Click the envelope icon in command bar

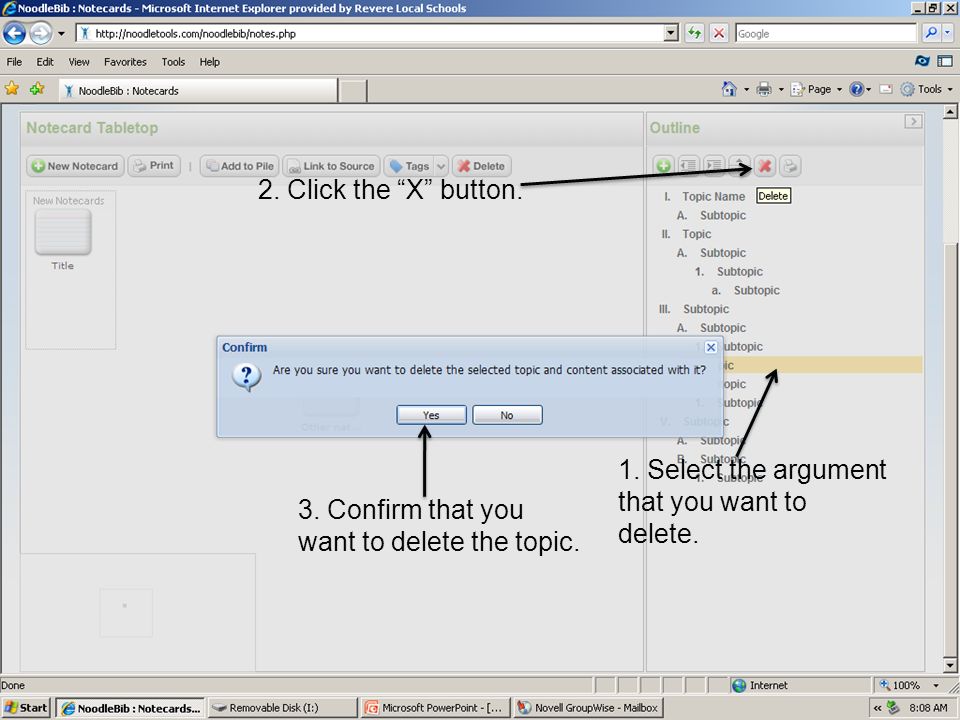pos(885,89)
